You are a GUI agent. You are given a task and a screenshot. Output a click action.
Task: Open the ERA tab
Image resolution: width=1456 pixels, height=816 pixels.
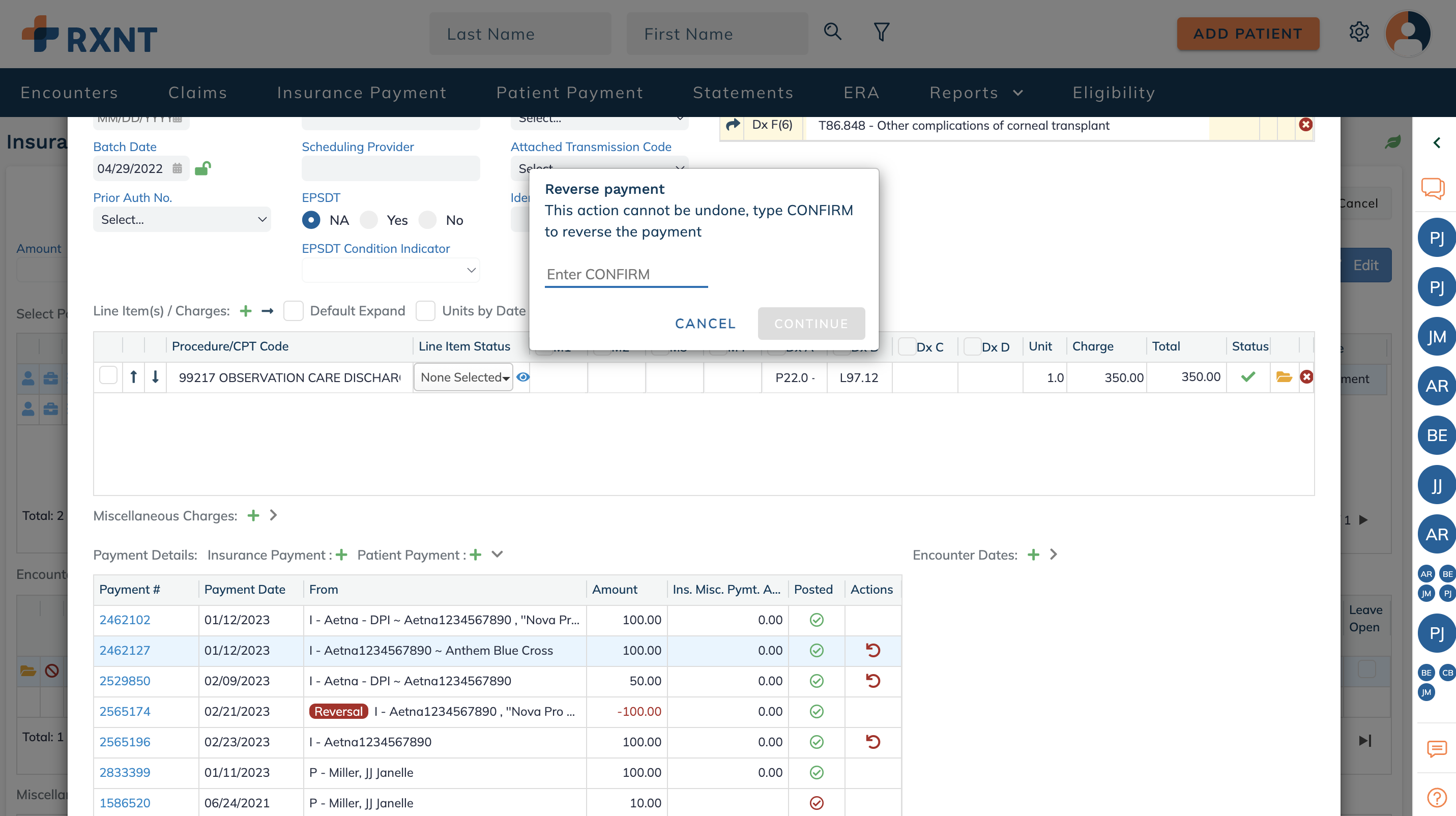click(861, 93)
